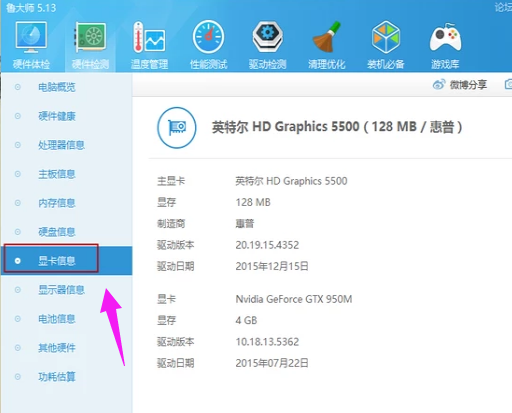The height and width of the screenshot is (413, 512).
Task: Click the graphics card circle icon
Action: [177, 127]
